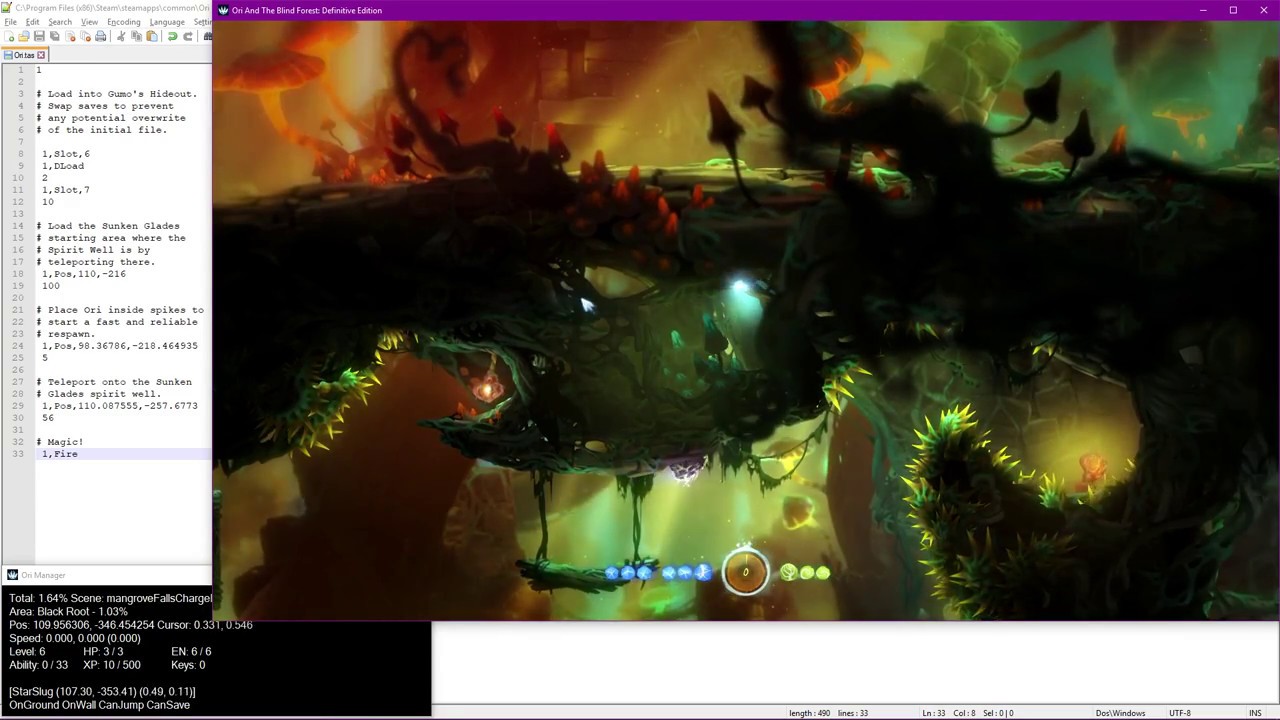Click the Dos\Windows line-ending status field
Viewport: 1280px width, 720px height.
point(1120,713)
